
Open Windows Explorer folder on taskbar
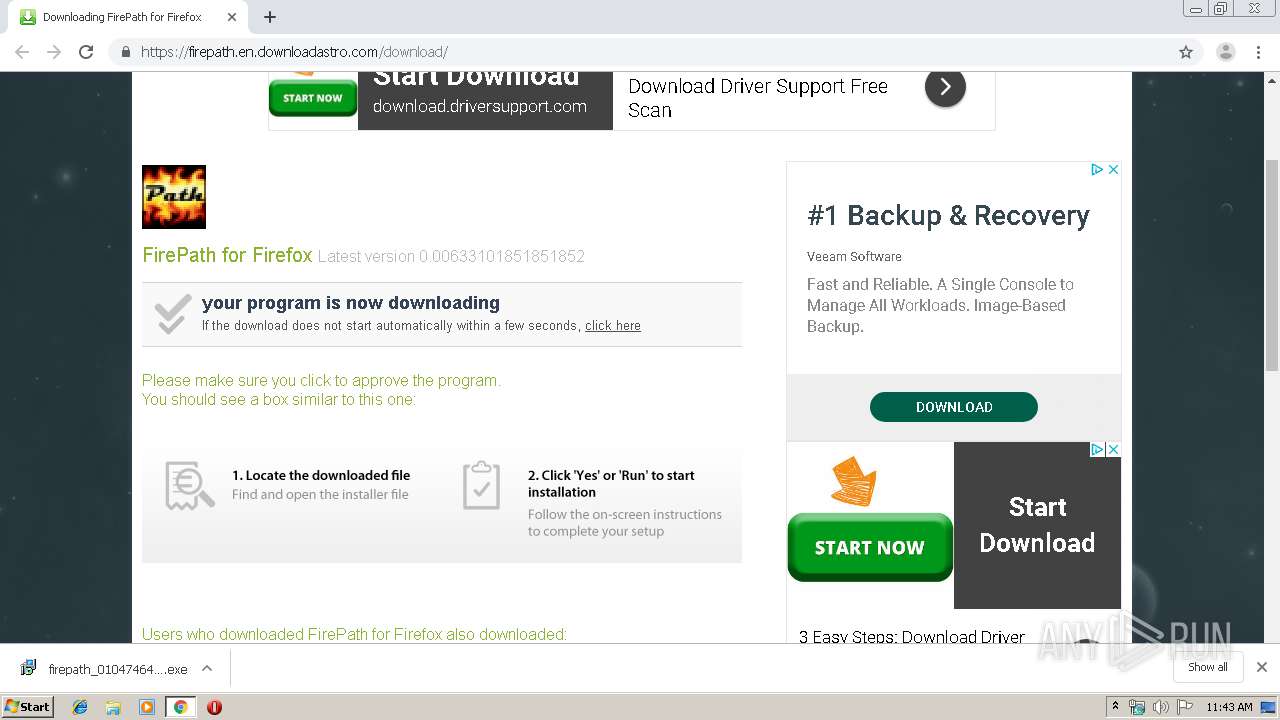[x=113, y=707]
